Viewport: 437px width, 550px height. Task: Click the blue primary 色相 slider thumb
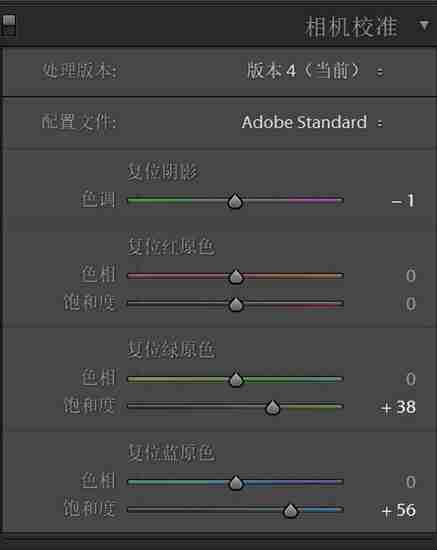236,483
